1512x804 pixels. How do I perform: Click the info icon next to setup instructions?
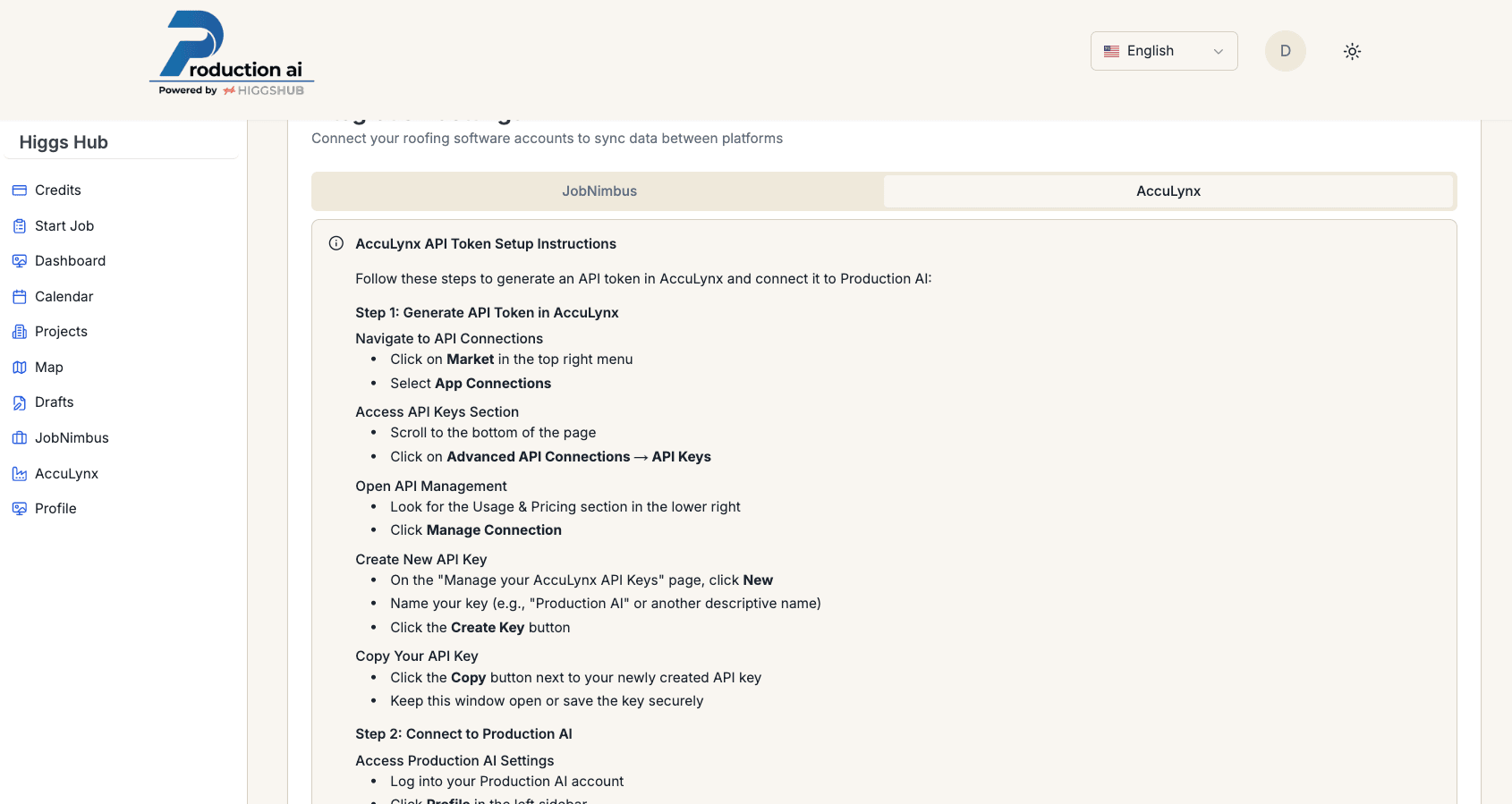(x=336, y=243)
